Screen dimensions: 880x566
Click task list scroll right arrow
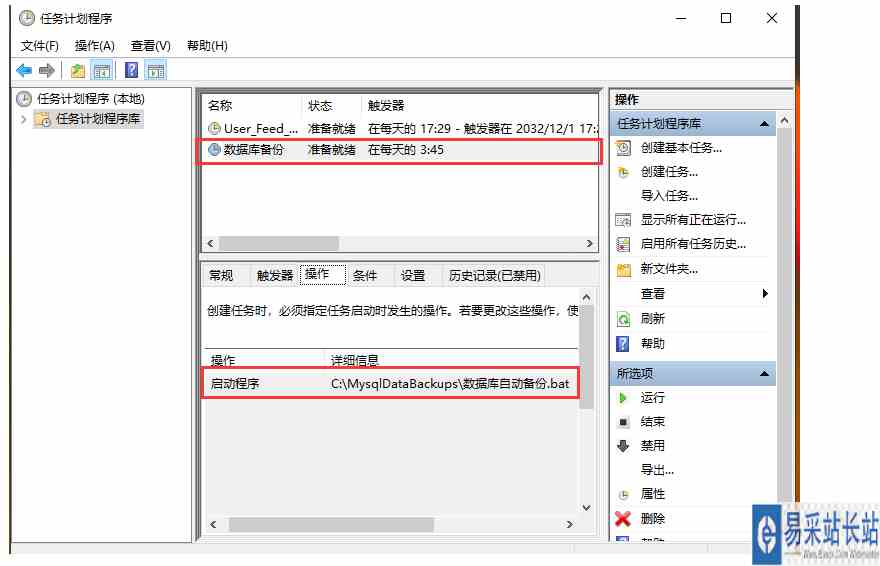[x=589, y=243]
